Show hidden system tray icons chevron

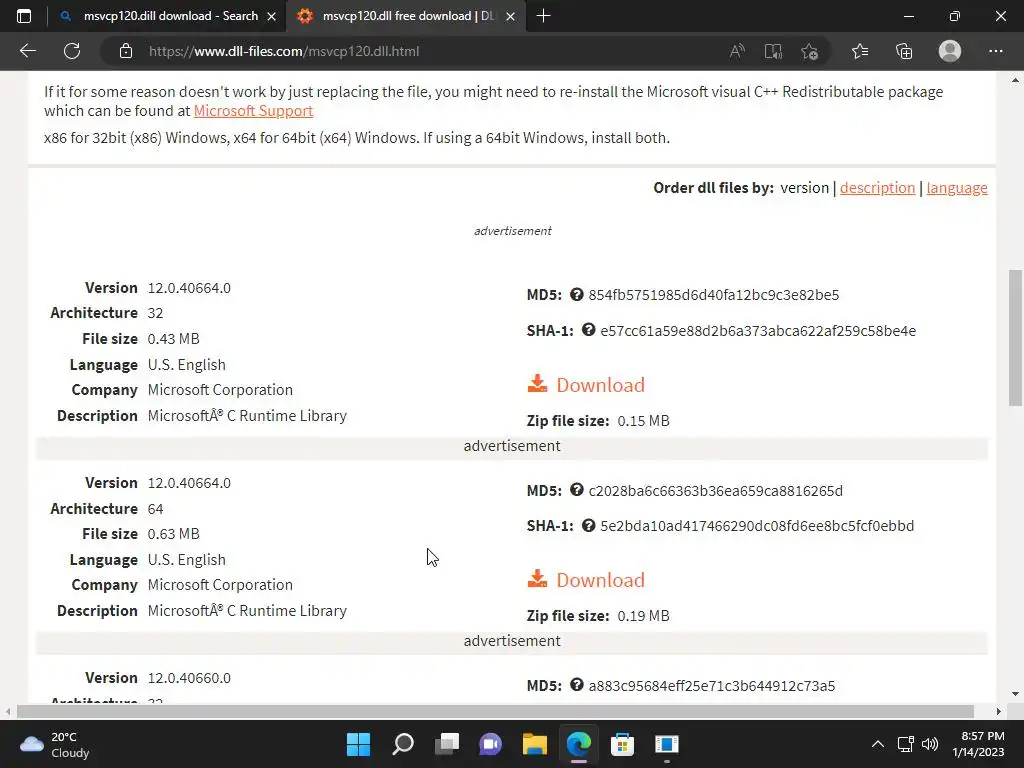(878, 744)
